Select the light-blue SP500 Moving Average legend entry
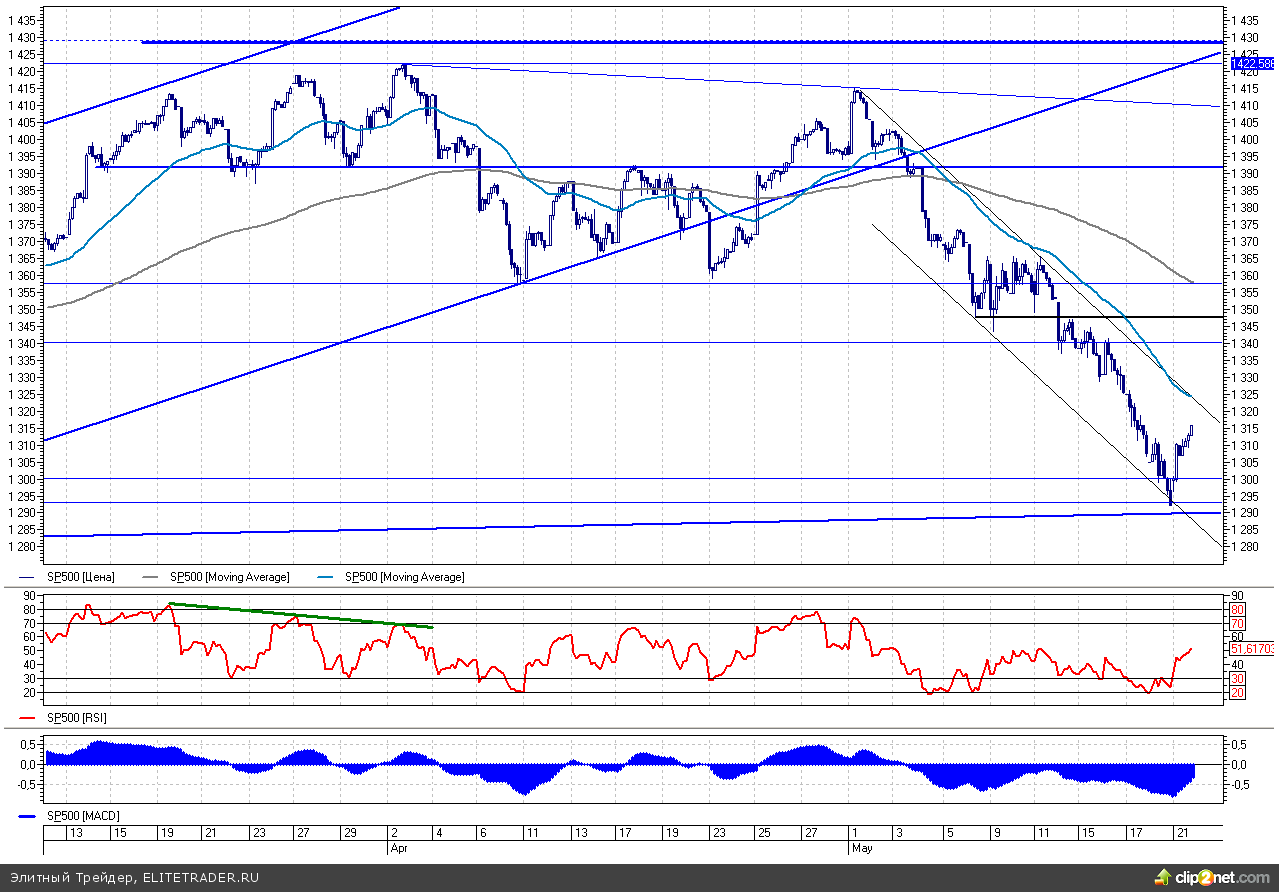This screenshot has width=1279, height=892. pyautogui.click(x=404, y=577)
